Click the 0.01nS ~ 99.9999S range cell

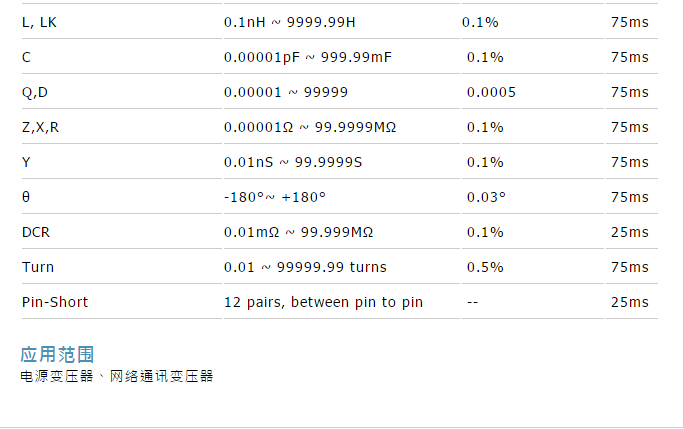(293, 162)
